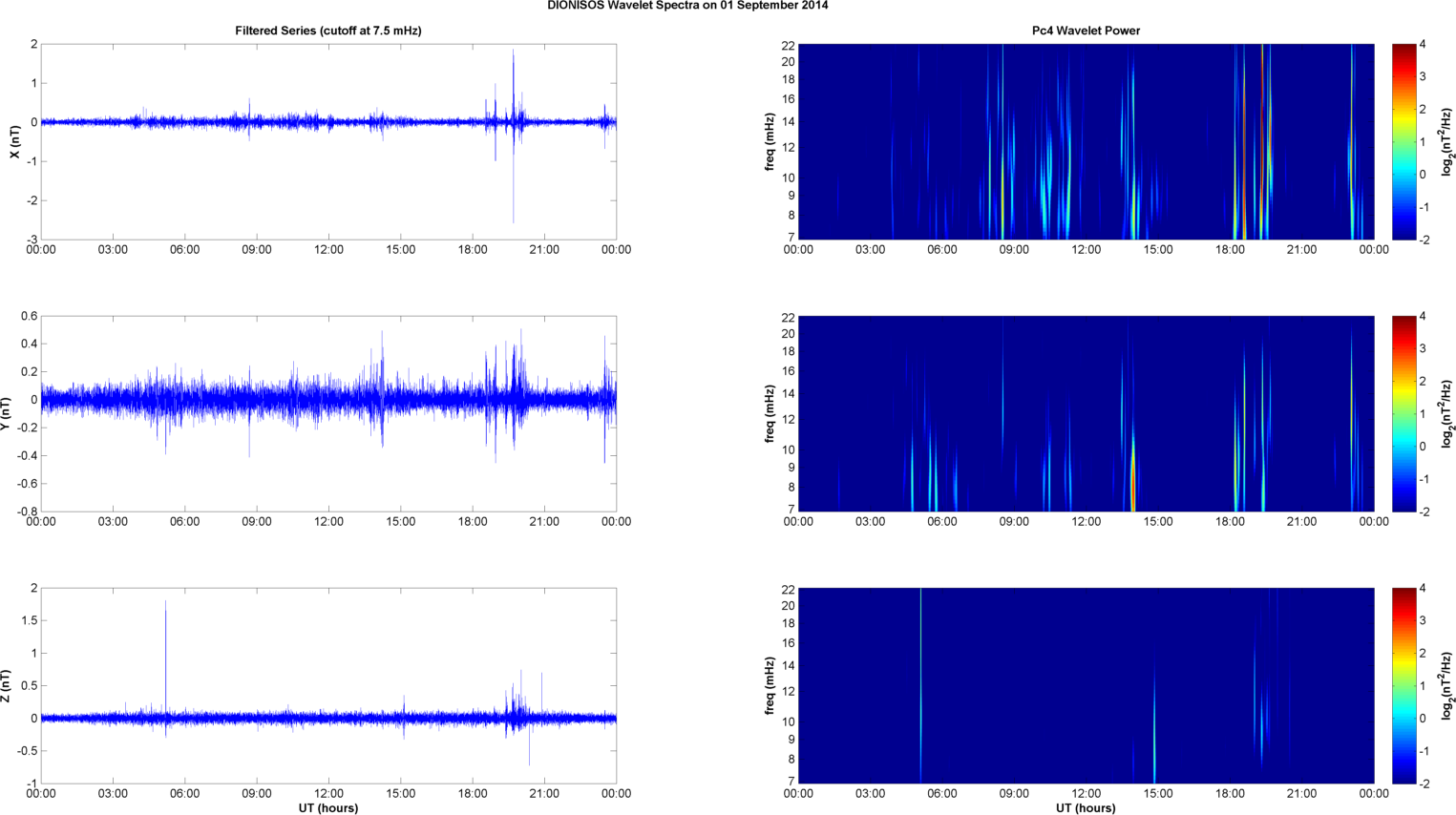Click the '18:00' tick under the Y series plot
Screen dimensions: 1456x815
(x=473, y=522)
